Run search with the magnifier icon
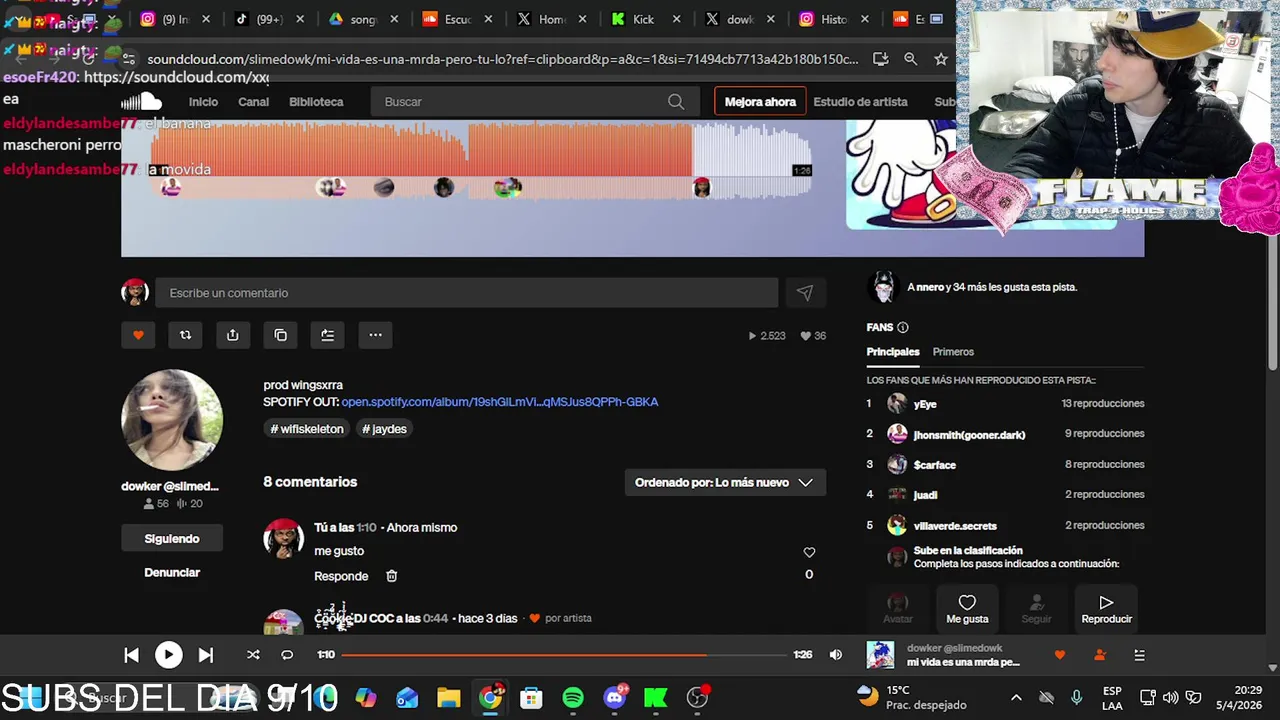The width and height of the screenshot is (1280, 720). click(676, 102)
